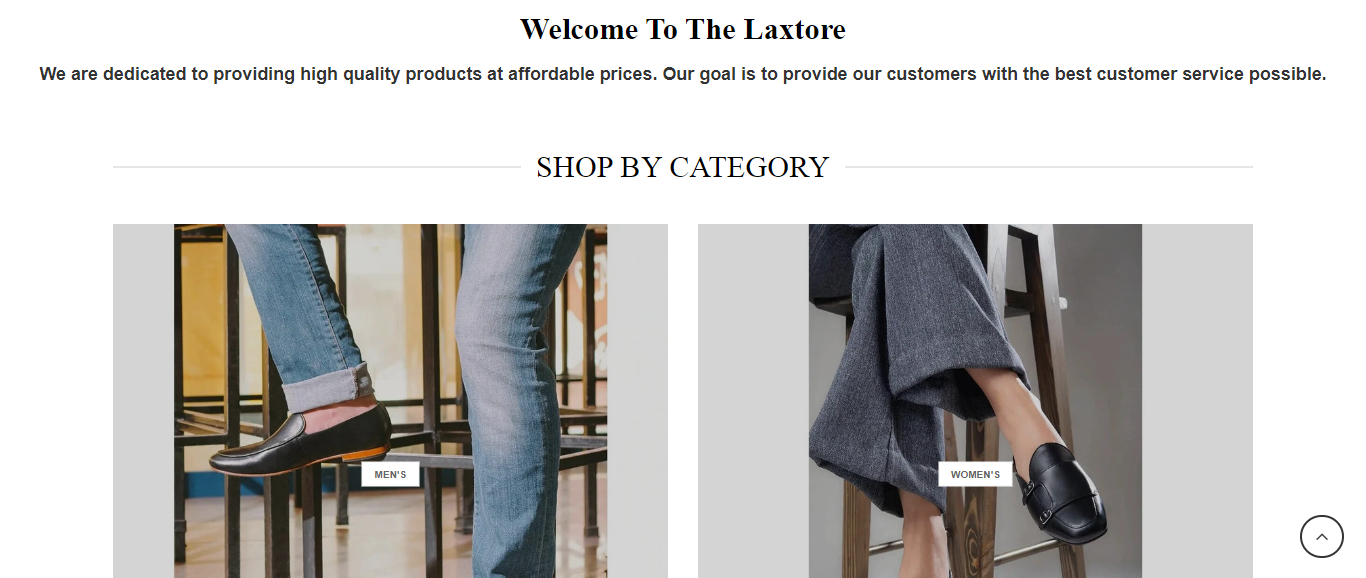The image size is (1366, 578).
Task: Click the gray margin left of men's photo
Action: [143, 401]
